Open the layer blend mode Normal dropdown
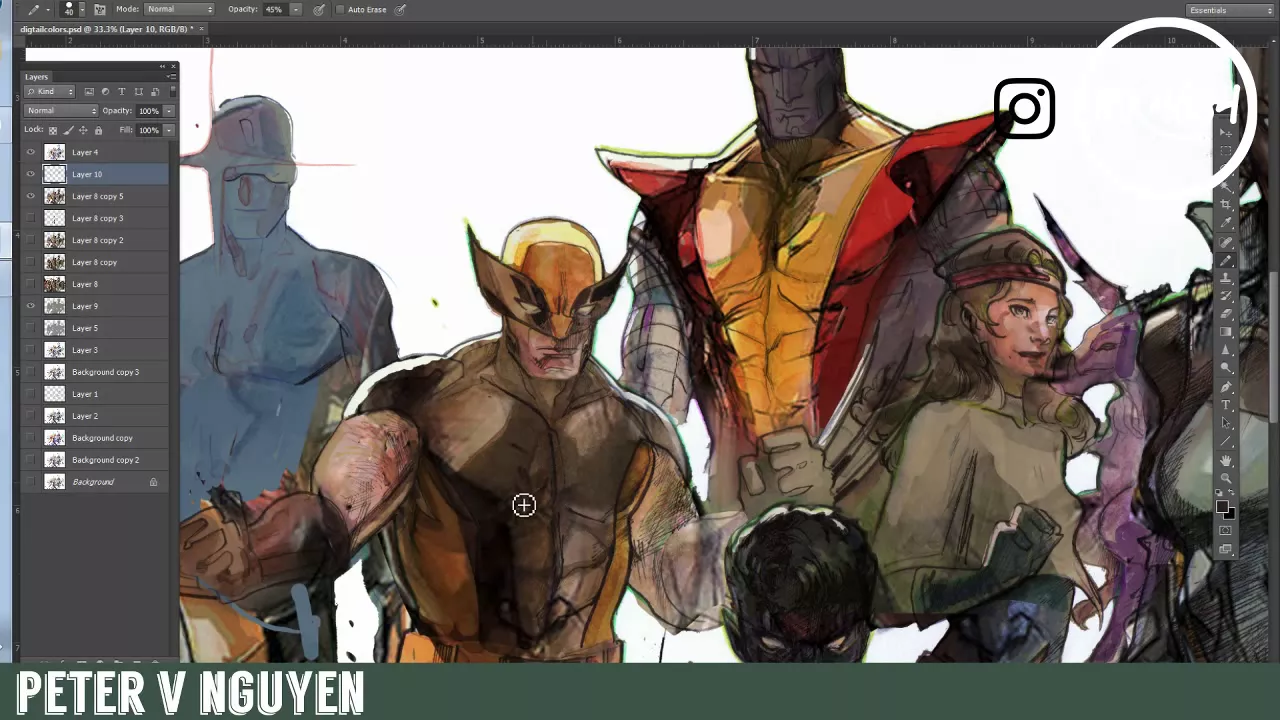Image resolution: width=1280 pixels, height=720 pixels. point(61,110)
